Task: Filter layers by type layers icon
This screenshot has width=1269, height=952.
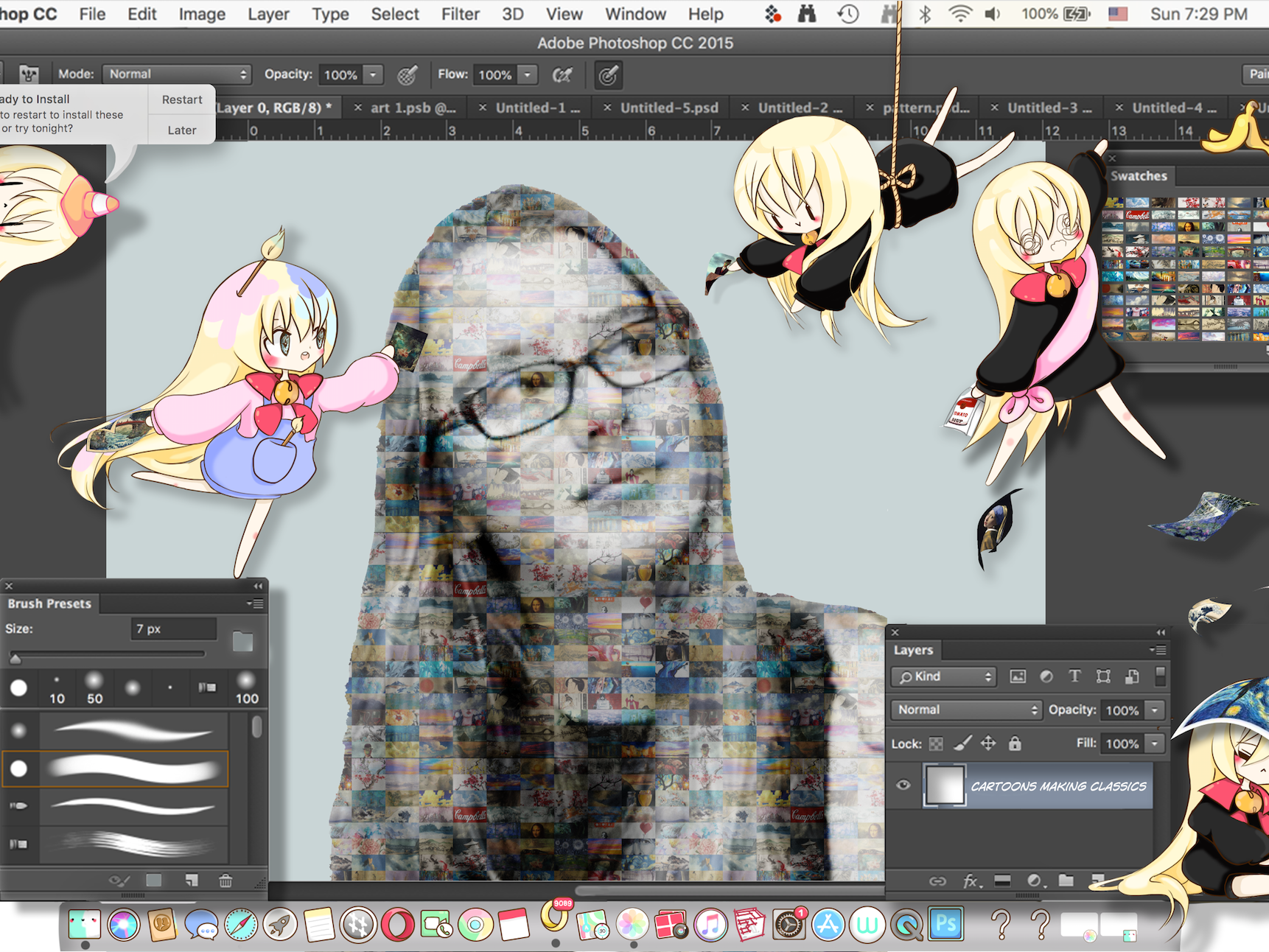Action: 1074,676
